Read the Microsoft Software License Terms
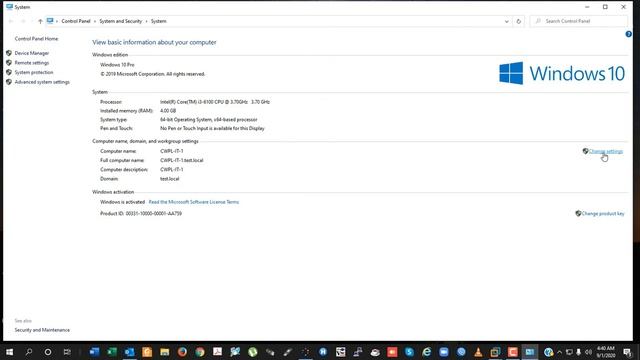640x360 pixels. (x=194, y=202)
